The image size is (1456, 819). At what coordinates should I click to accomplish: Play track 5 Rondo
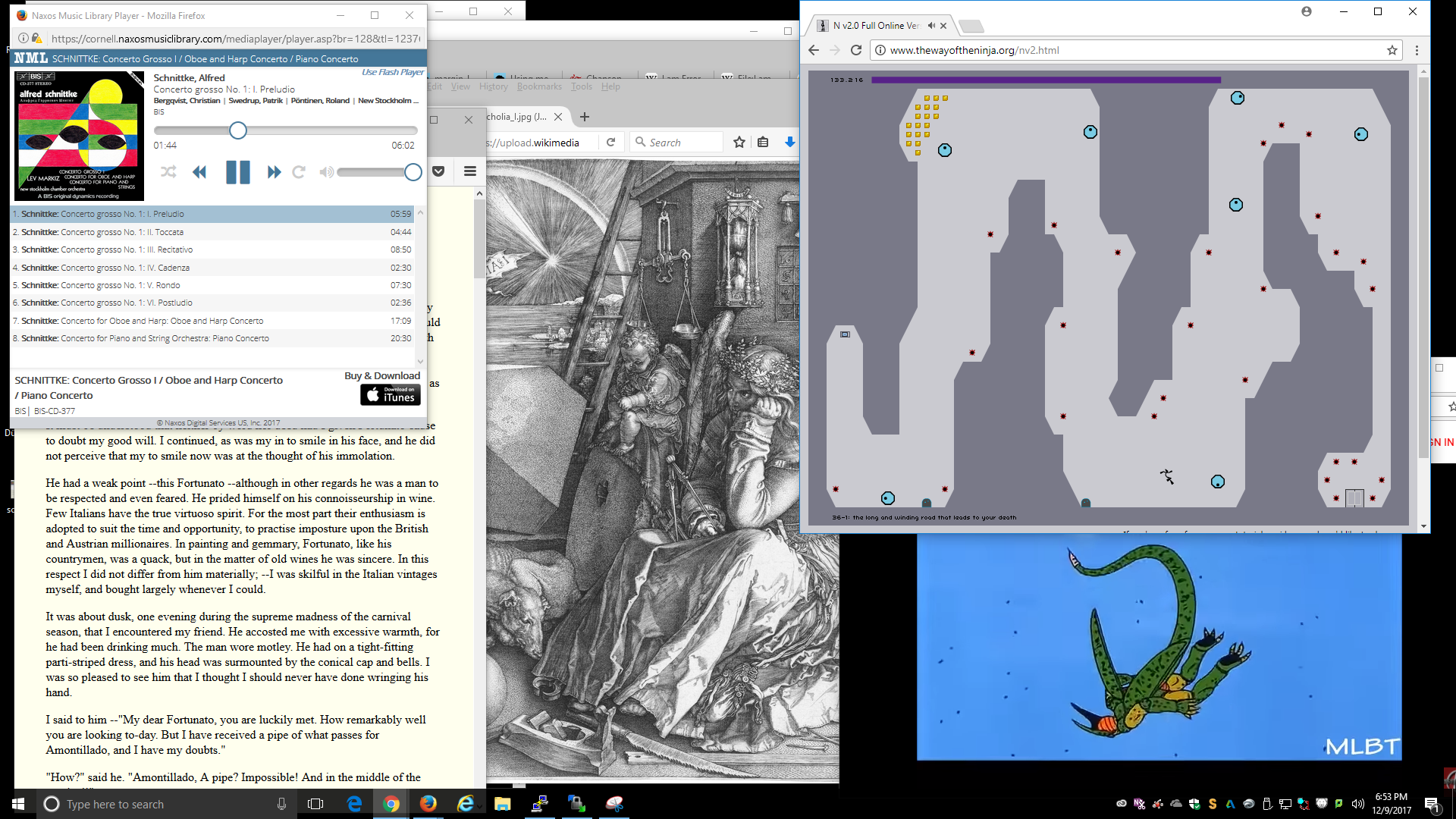click(x=212, y=285)
